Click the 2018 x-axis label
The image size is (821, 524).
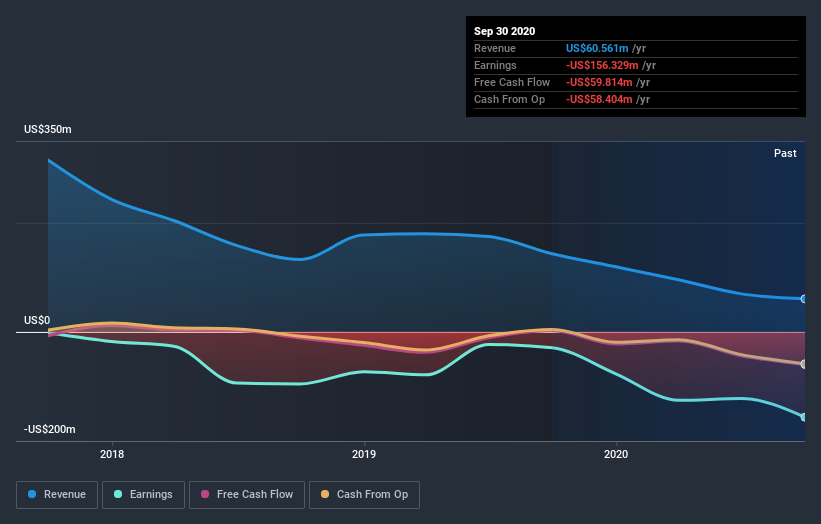[112, 454]
